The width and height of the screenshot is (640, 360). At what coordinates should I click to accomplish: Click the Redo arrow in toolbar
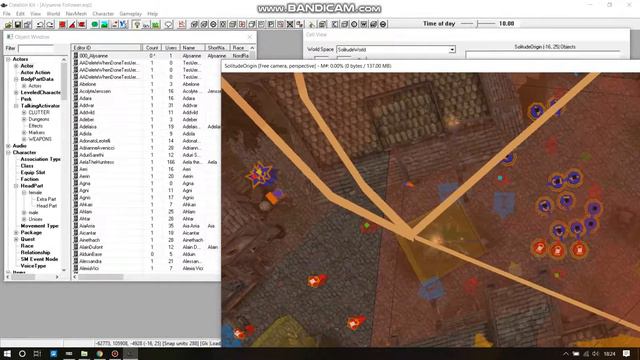(49, 24)
